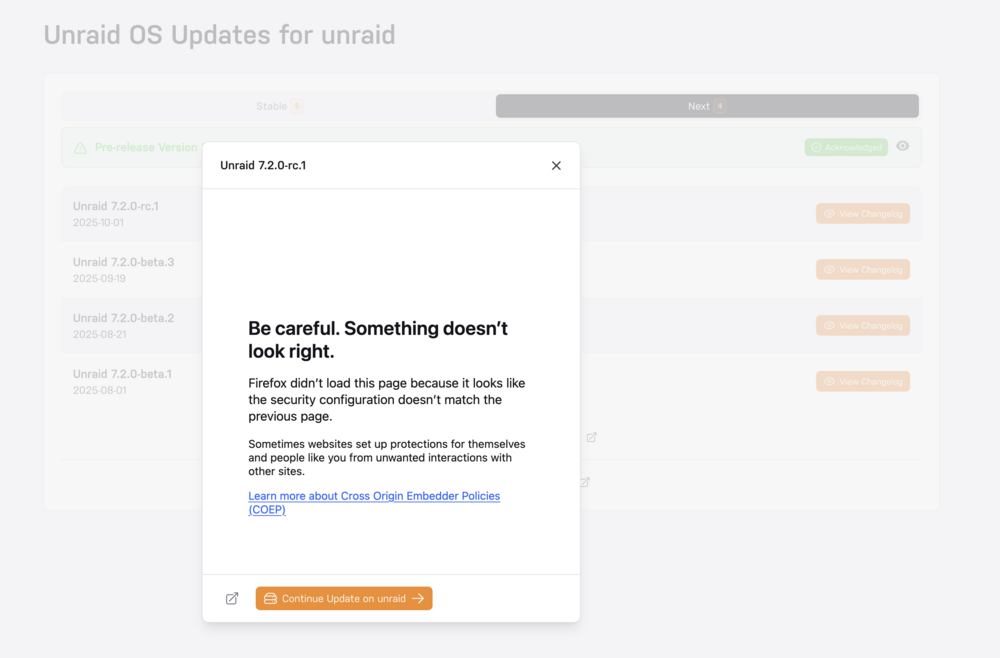Toggle pre-release notice eye icon
1000x658 pixels.
(x=902, y=146)
